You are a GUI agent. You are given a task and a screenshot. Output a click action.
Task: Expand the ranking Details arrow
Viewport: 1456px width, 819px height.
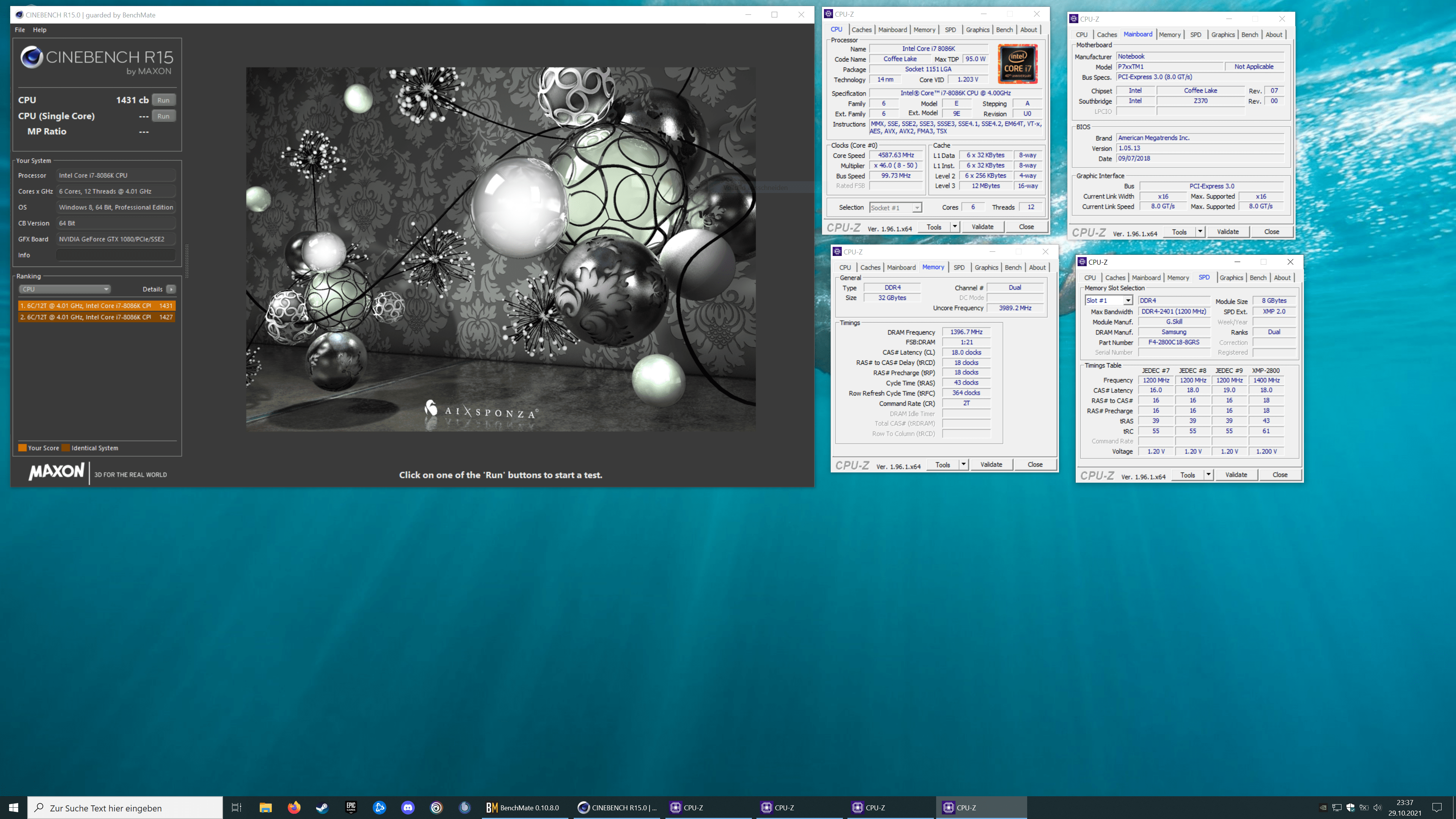click(171, 289)
